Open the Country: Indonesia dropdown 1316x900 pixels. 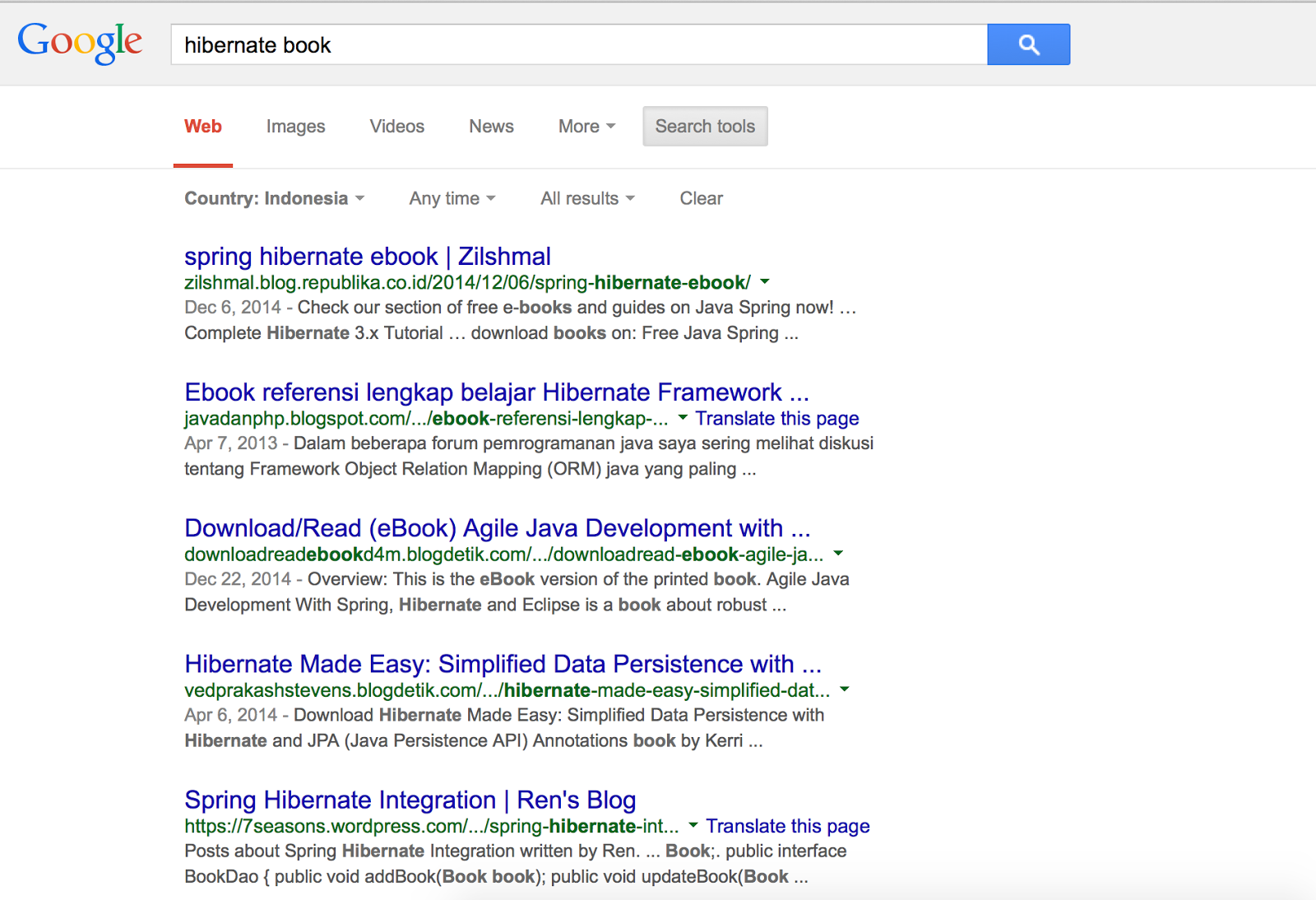tap(274, 198)
